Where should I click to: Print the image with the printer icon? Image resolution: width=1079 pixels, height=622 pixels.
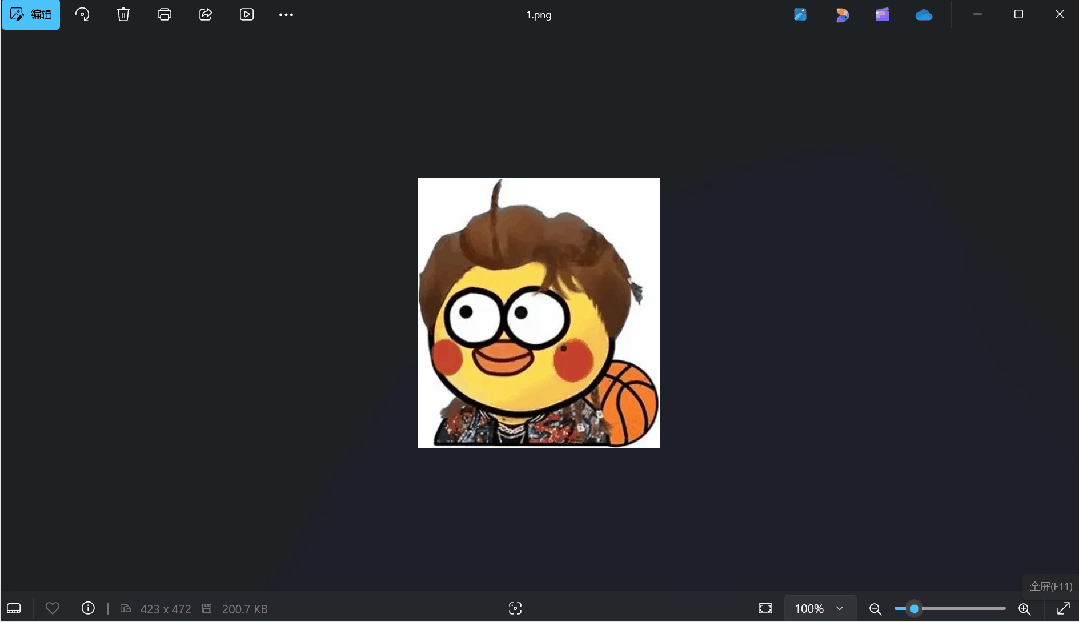pyautogui.click(x=164, y=15)
